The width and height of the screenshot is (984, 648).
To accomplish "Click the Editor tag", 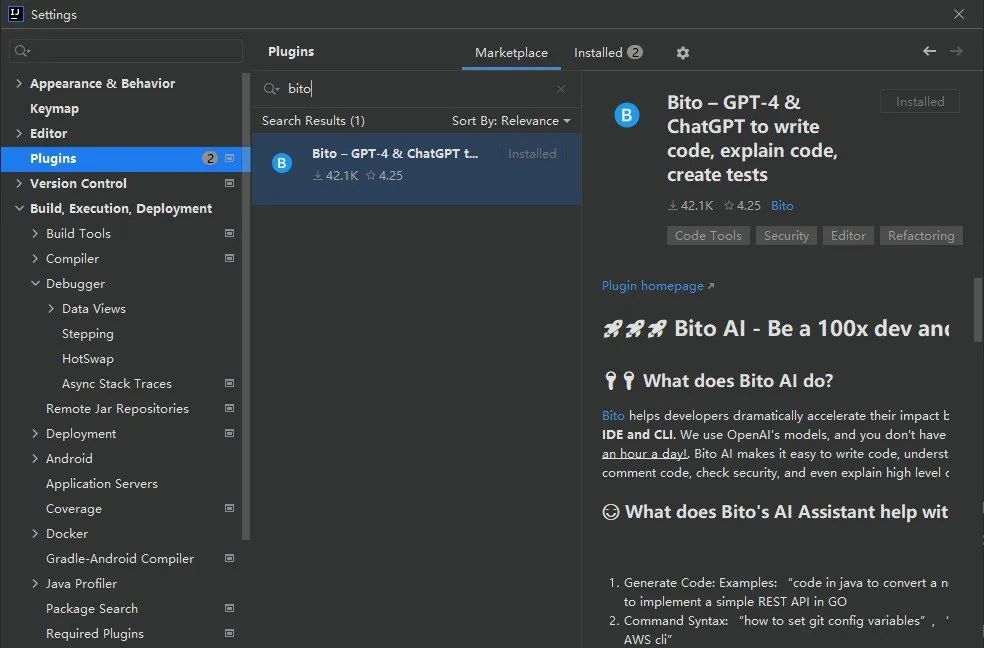I will coord(848,236).
